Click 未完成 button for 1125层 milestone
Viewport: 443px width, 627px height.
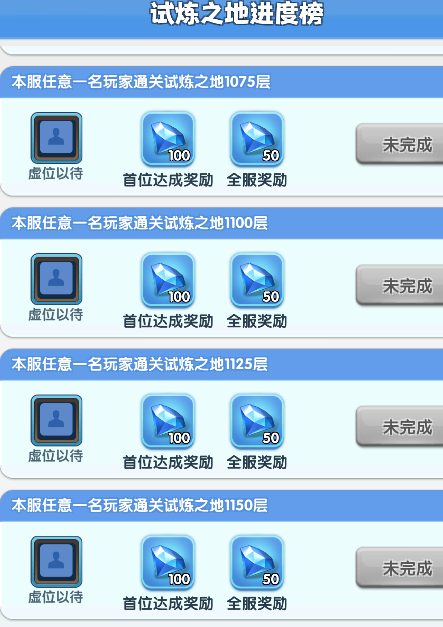[x=399, y=426]
